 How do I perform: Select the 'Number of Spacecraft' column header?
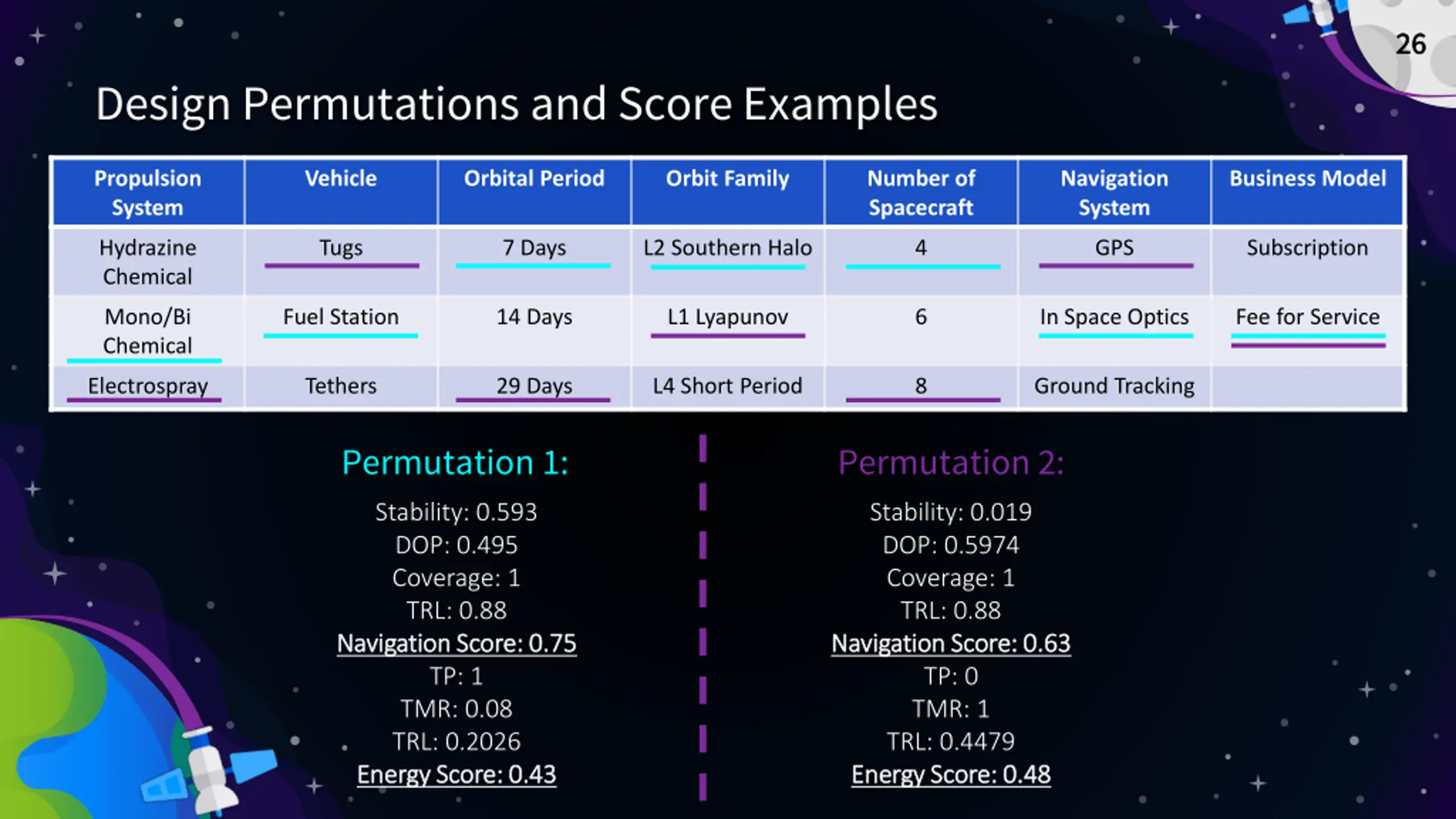921,193
